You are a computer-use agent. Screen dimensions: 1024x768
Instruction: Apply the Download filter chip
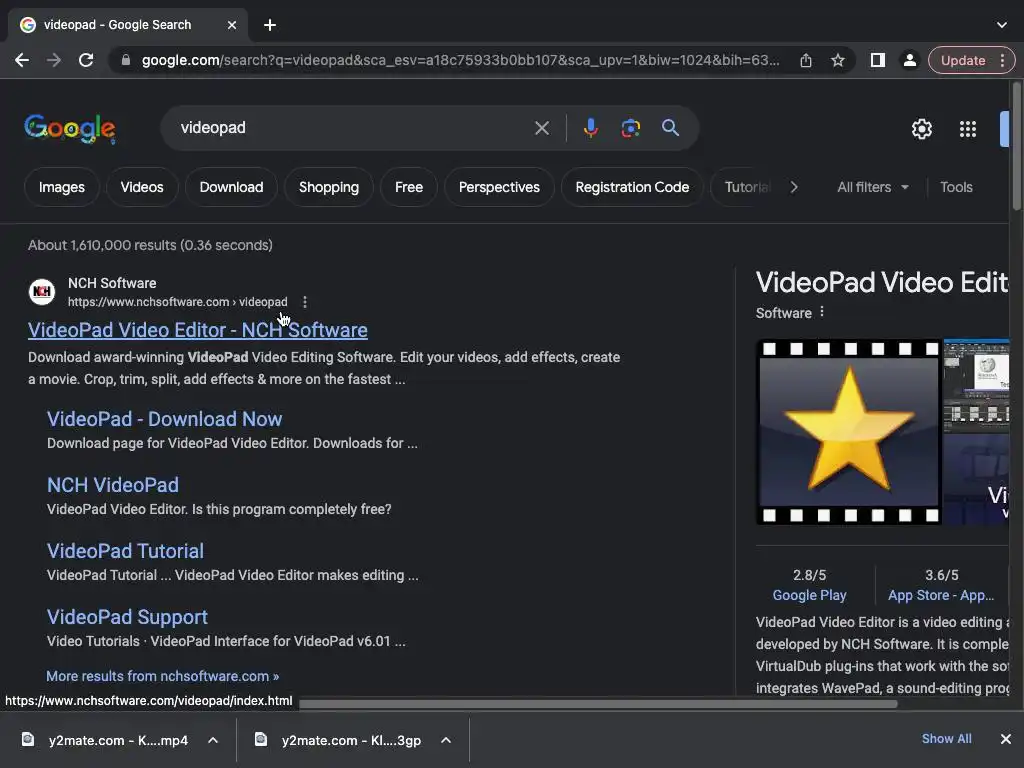[x=231, y=187]
